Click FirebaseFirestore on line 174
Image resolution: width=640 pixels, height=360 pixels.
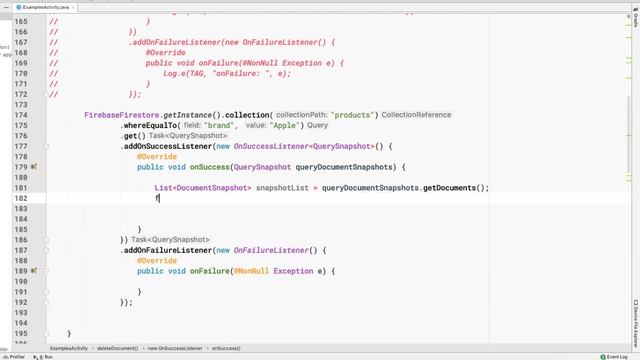click(121, 115)
